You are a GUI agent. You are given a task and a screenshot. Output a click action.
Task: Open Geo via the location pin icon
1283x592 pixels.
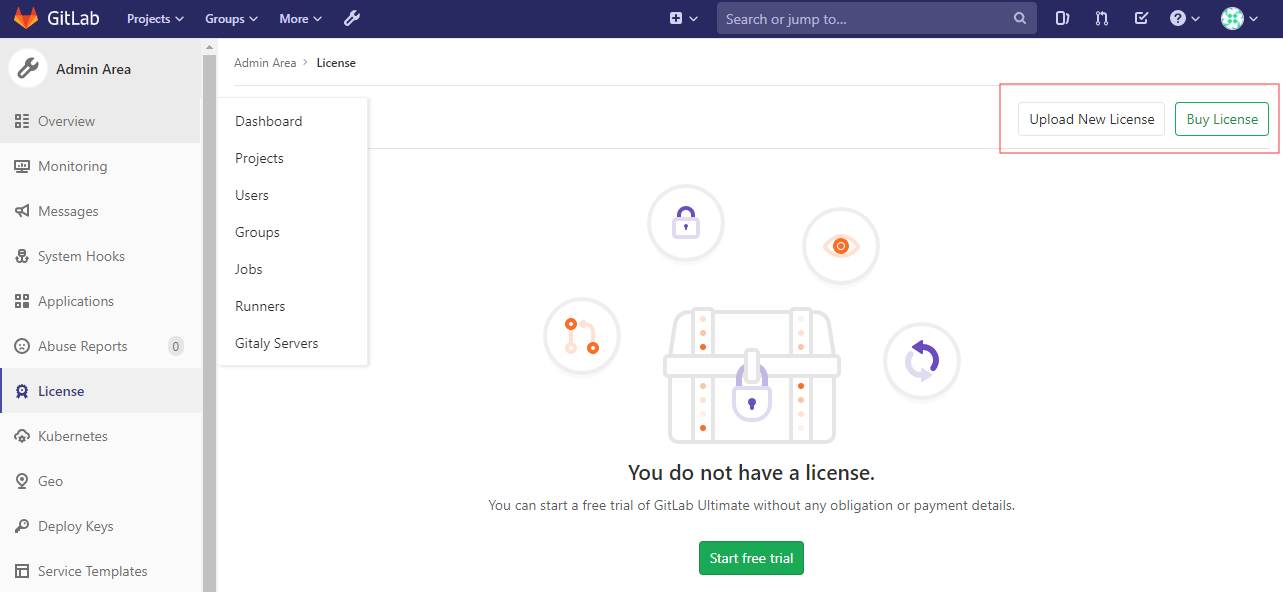pyautogui.click(x=21, y=481)
